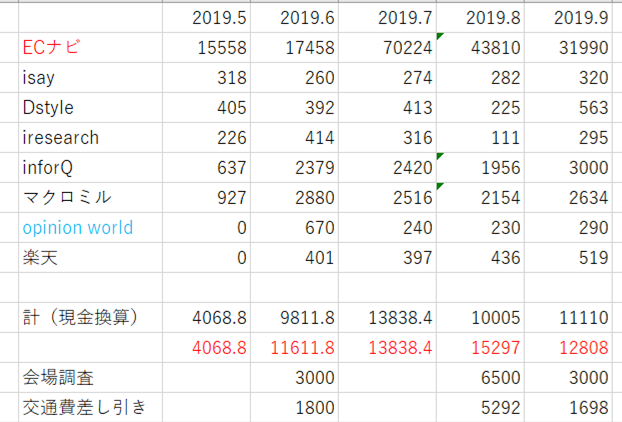Click the red total 15297
Viewport: 622px width, 422px height.
tap(480, 348)
